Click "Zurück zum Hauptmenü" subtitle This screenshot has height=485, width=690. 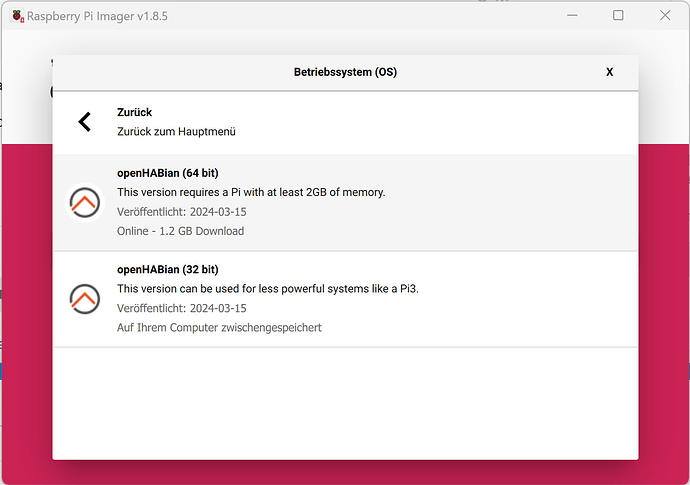click(176, 132)
